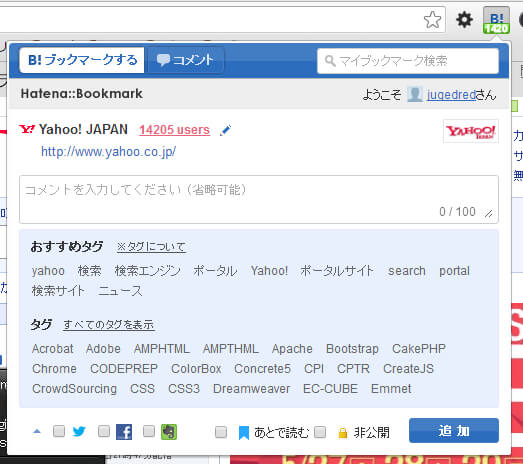This screenshot has height=464, width=523.
Task: Select the recommended tag Yahoo!
Action: 269,271
